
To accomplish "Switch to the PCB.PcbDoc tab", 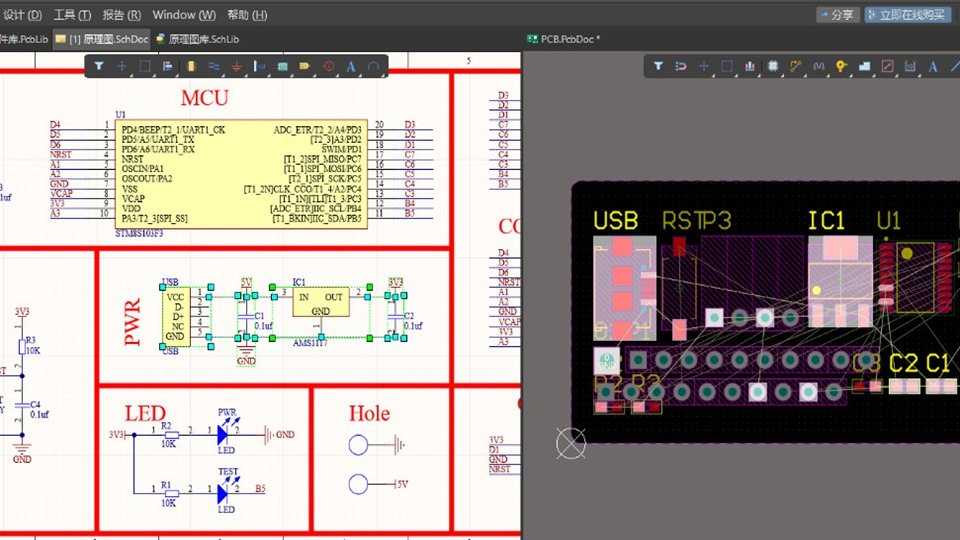I will pos(563,39).
